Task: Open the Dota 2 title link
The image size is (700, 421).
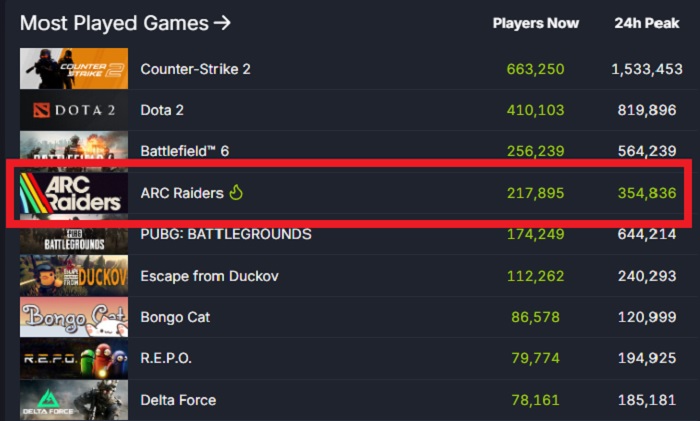Action: click(x=162, y=110)
